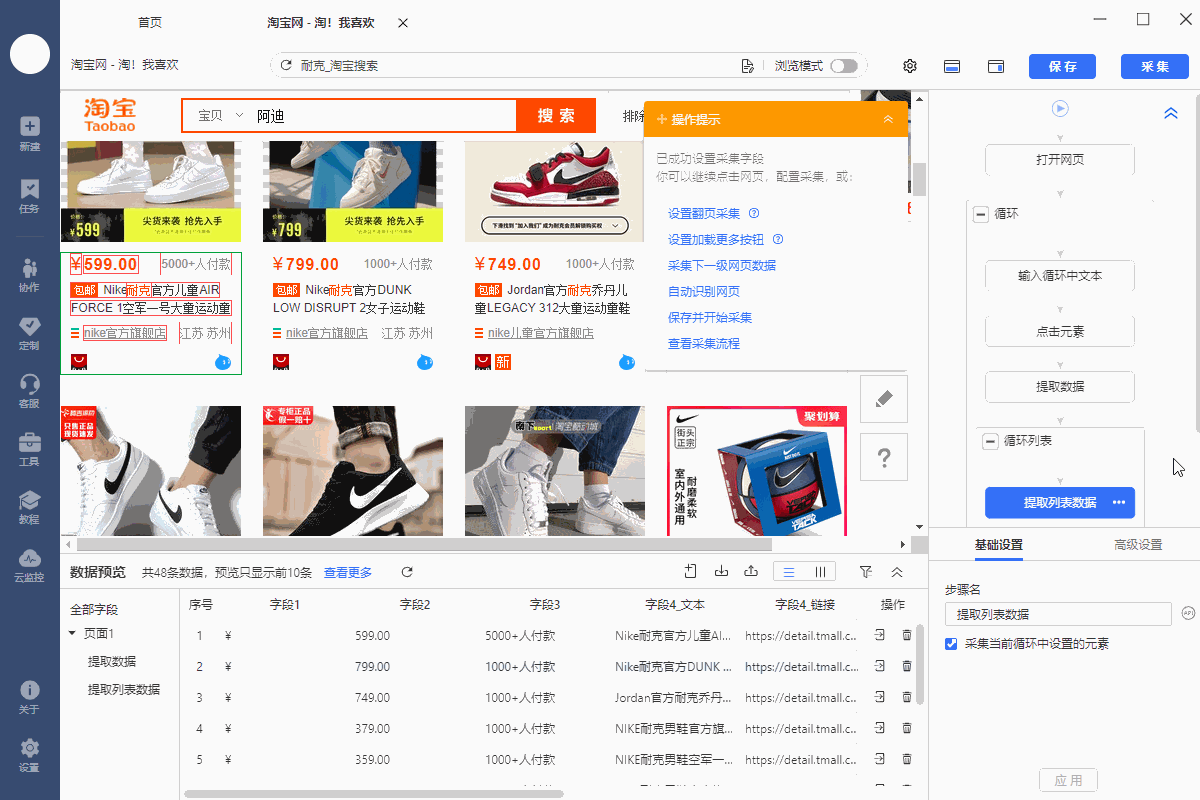The height and width of the screenshot is (800, 1200).
Task: Reload the page using the address bar refresh icon
Action: 287,66
